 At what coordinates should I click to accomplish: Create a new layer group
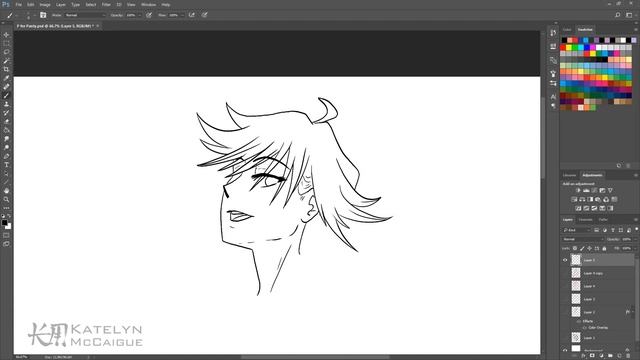coord(610,356)
